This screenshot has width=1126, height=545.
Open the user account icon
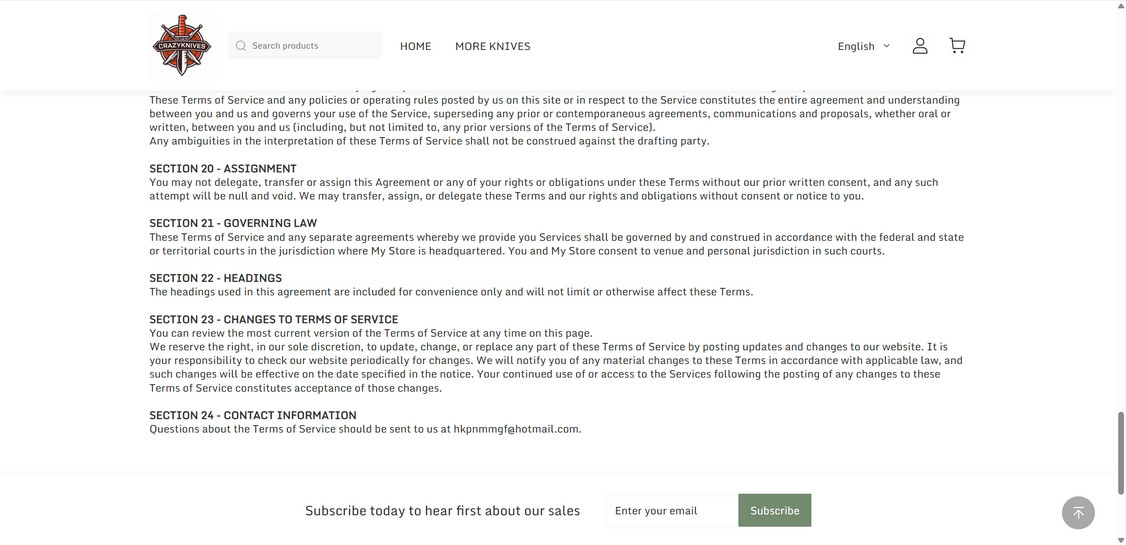pyautogui.click(x=920, y=46)
